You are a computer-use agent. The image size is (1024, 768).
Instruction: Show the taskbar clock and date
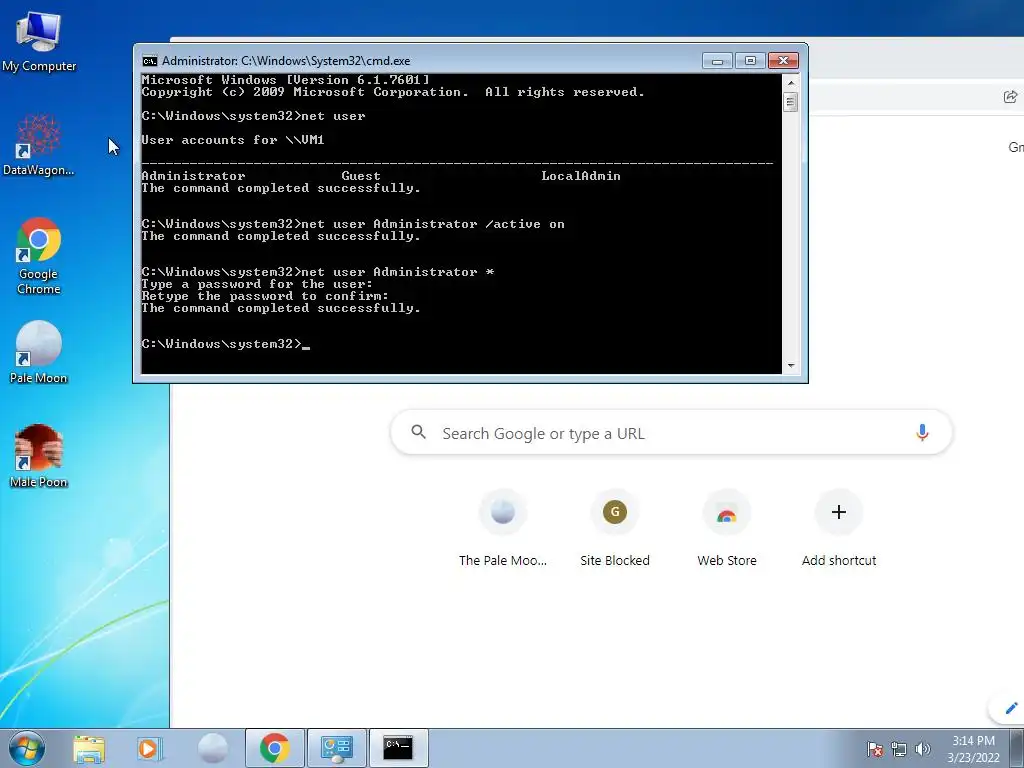coord(973,749)
